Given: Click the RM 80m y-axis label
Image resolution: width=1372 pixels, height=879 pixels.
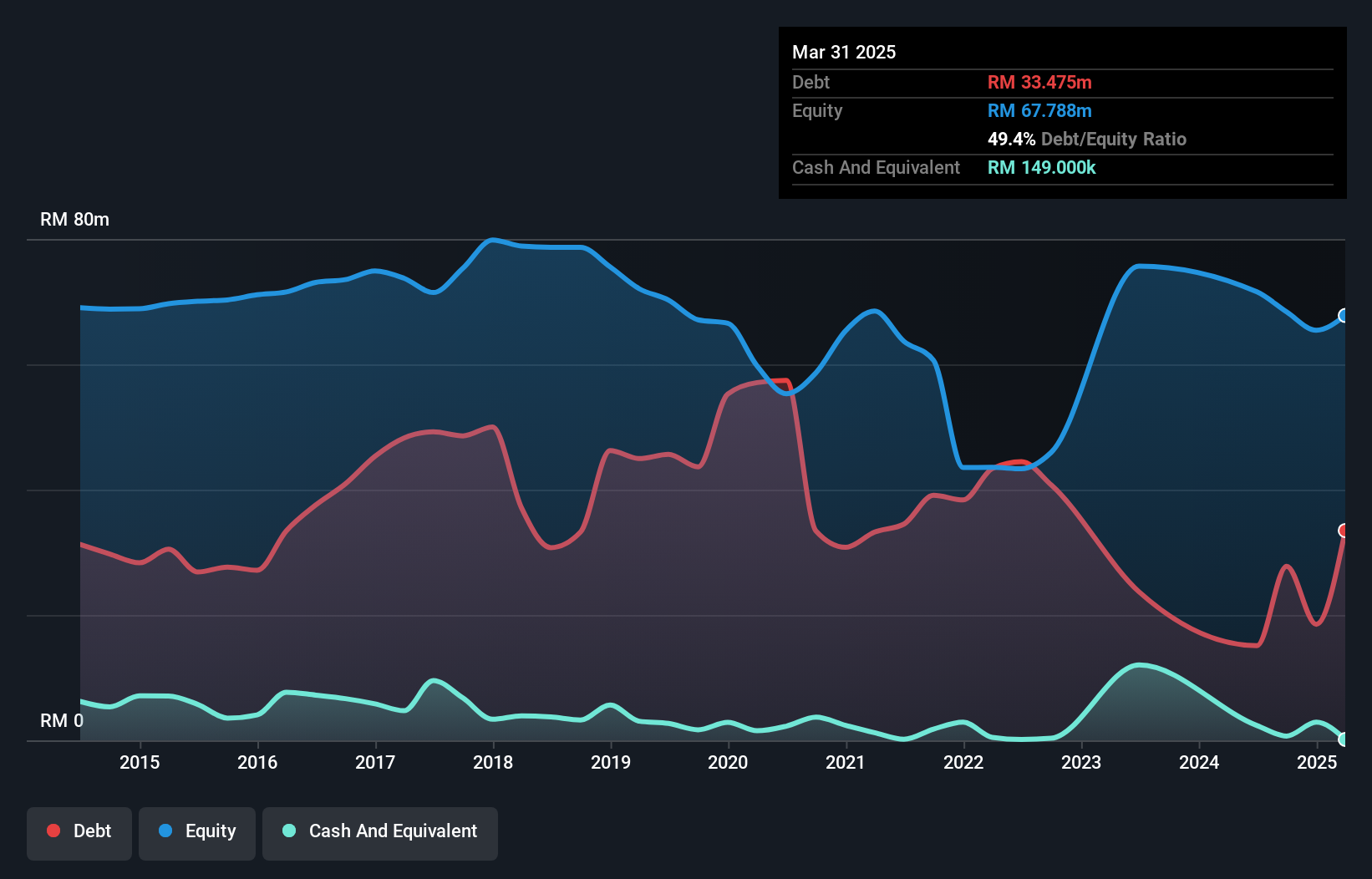Looking at the screenshot, I should pyautogui.click(x=74, y=220).
